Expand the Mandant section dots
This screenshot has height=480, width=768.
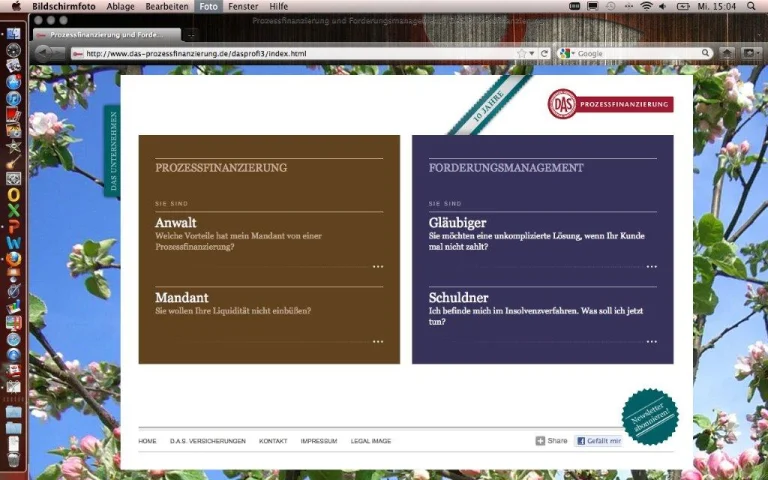pyautogui.click(x=378, y=342)
